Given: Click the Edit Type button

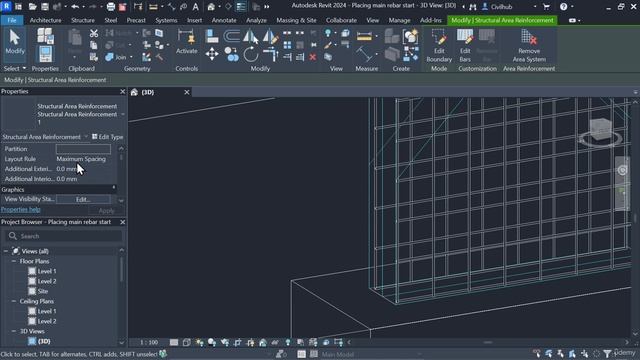Looking at the screenshot, I should (107, 137).
